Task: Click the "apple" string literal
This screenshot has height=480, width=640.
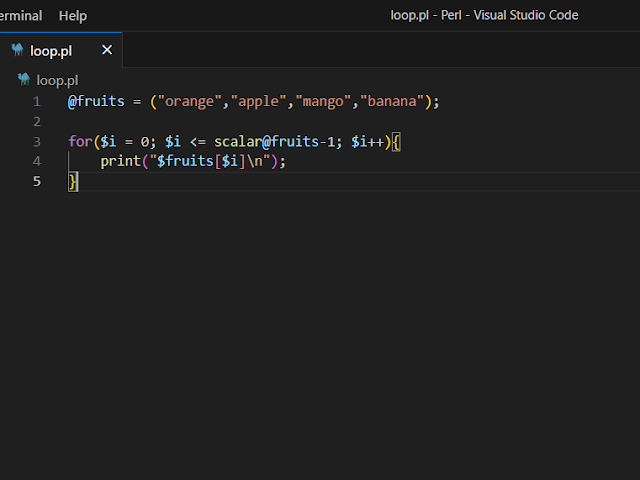Action: point(258,101)
